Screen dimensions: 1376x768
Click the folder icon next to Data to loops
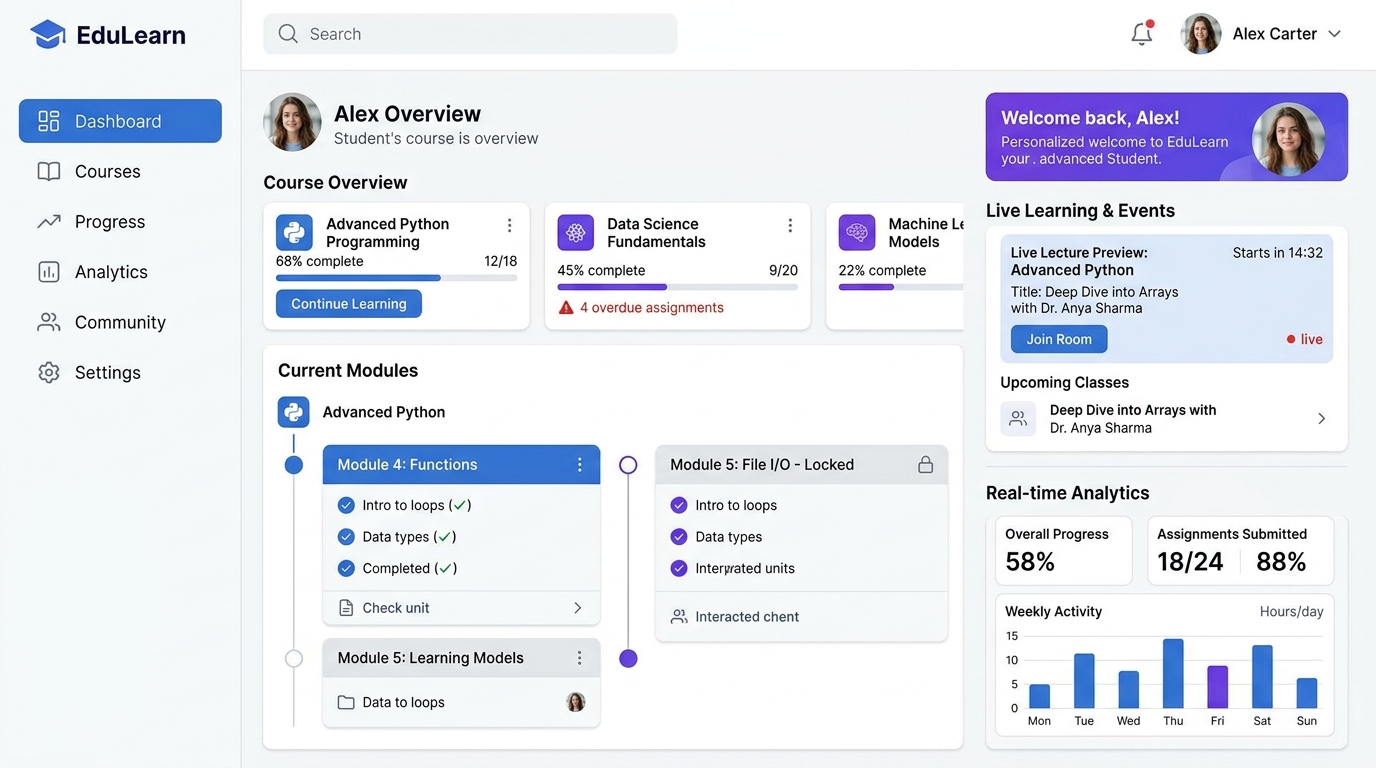pos(346,703)
